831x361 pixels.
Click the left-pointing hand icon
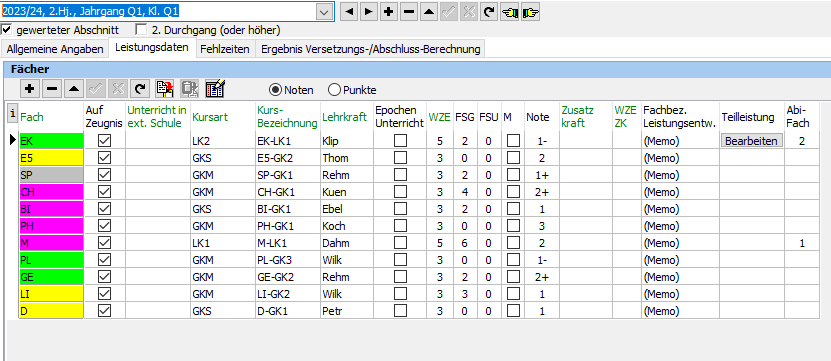tap(509, 12)
